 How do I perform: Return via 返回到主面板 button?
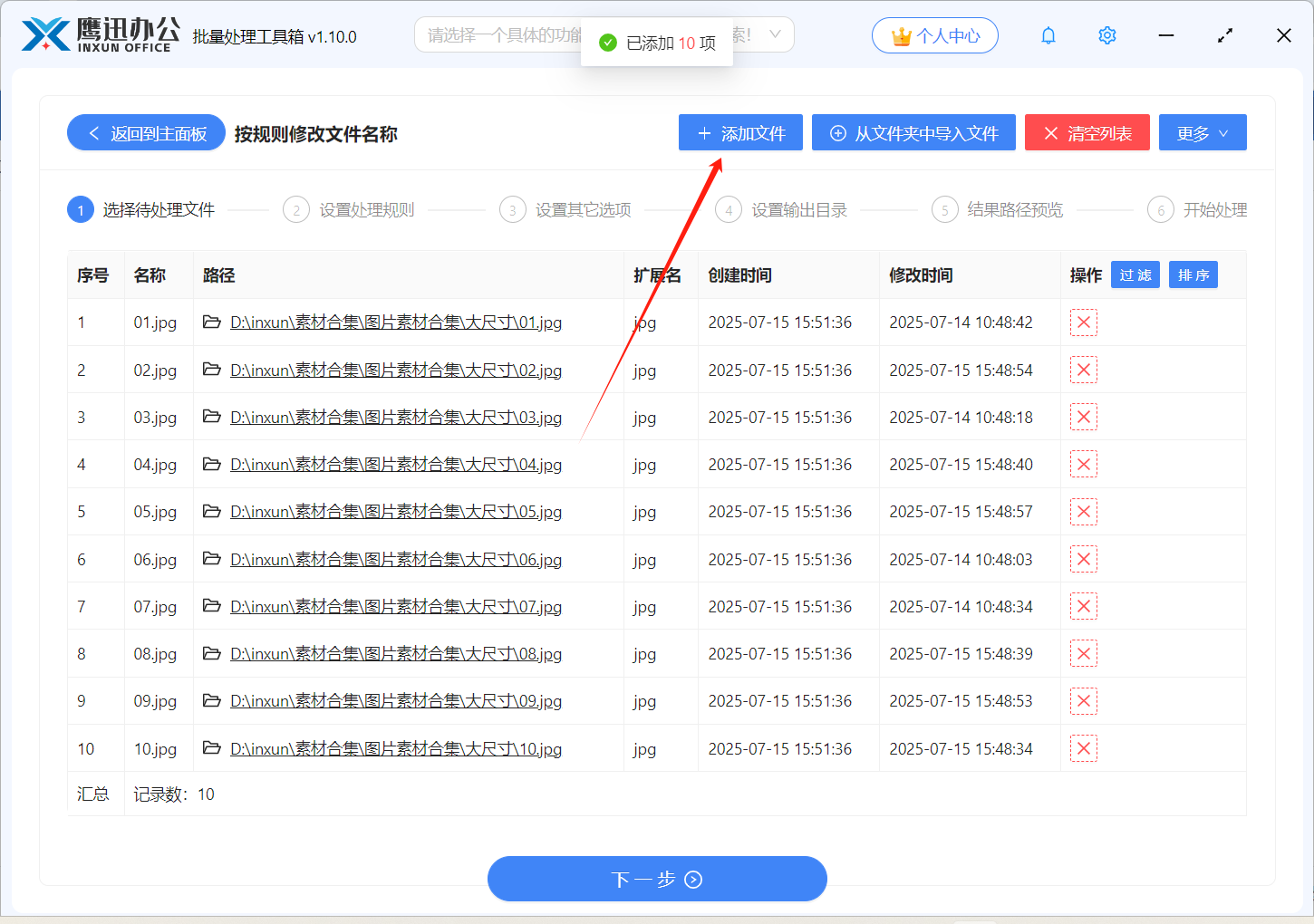[x=146, y=132]
